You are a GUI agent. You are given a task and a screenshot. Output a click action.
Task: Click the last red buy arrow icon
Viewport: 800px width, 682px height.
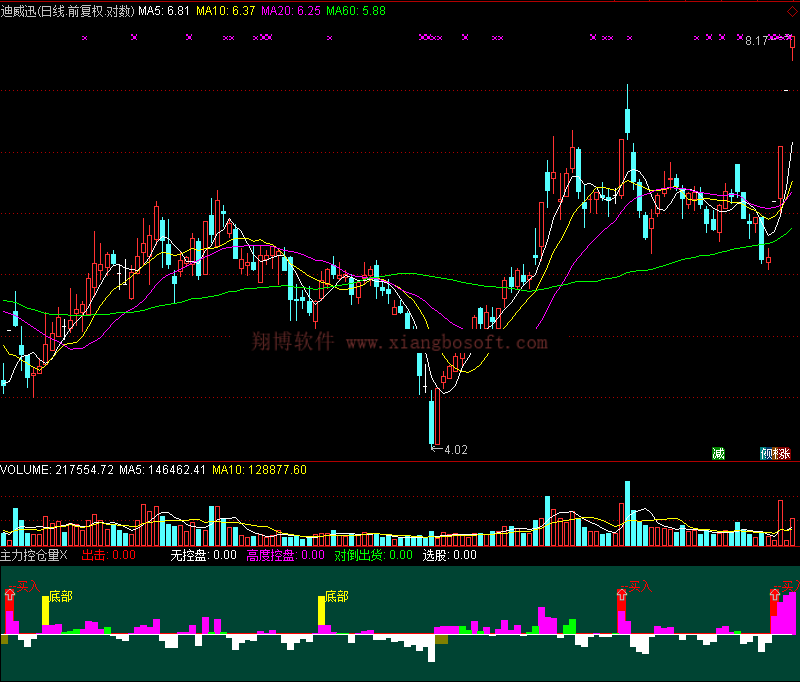click(x=775, y=594)
